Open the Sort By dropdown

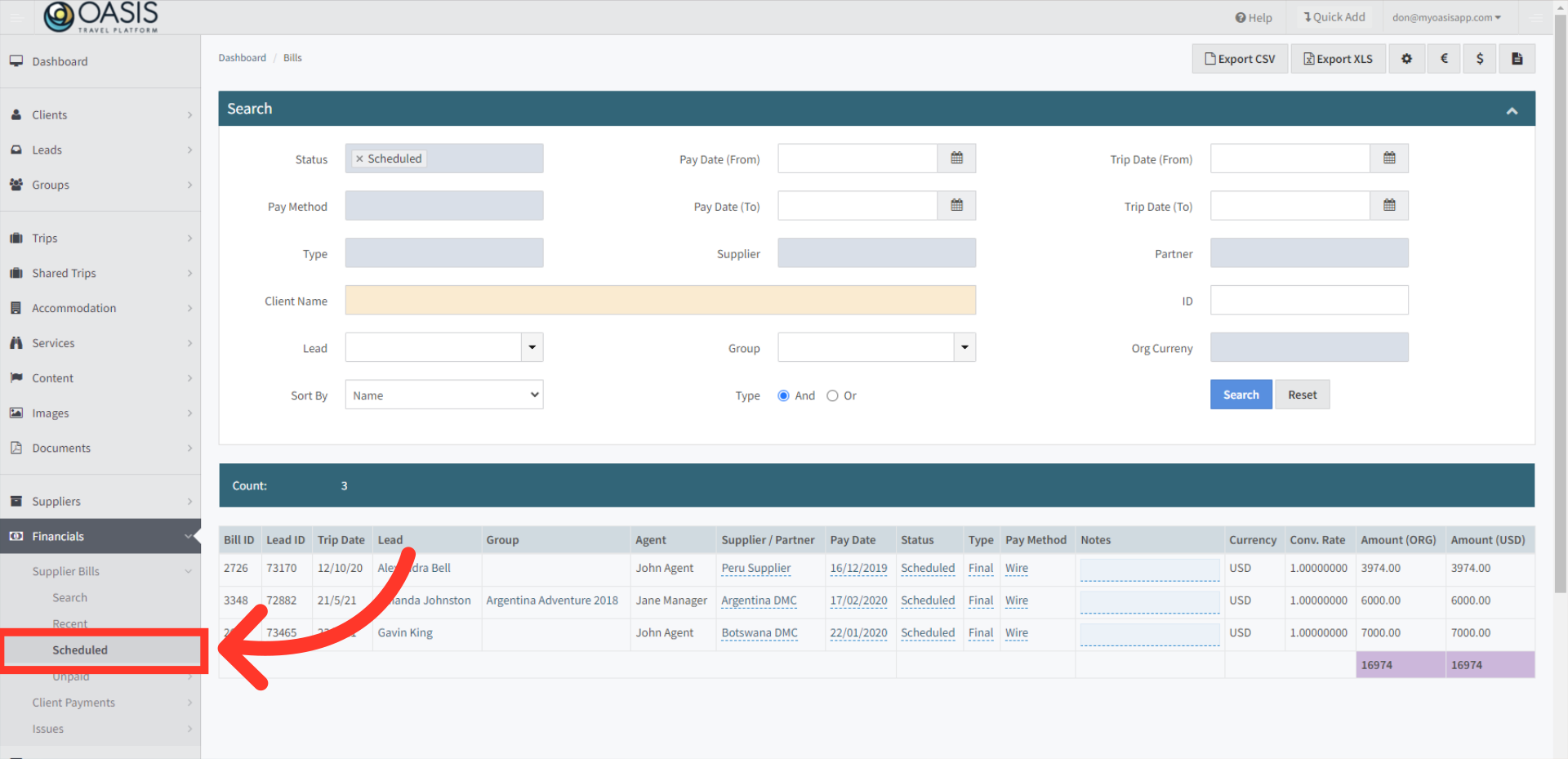tap(443, 395)
